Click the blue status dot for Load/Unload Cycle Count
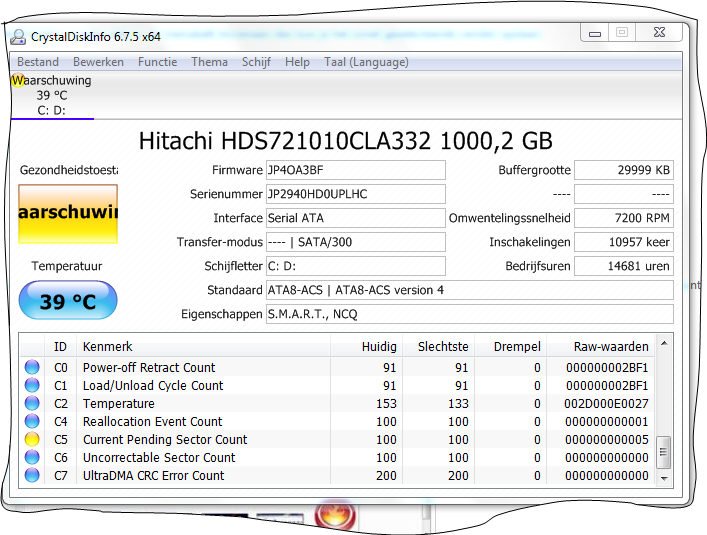Screen dimensions: 707x535 (x=32, y=385)
